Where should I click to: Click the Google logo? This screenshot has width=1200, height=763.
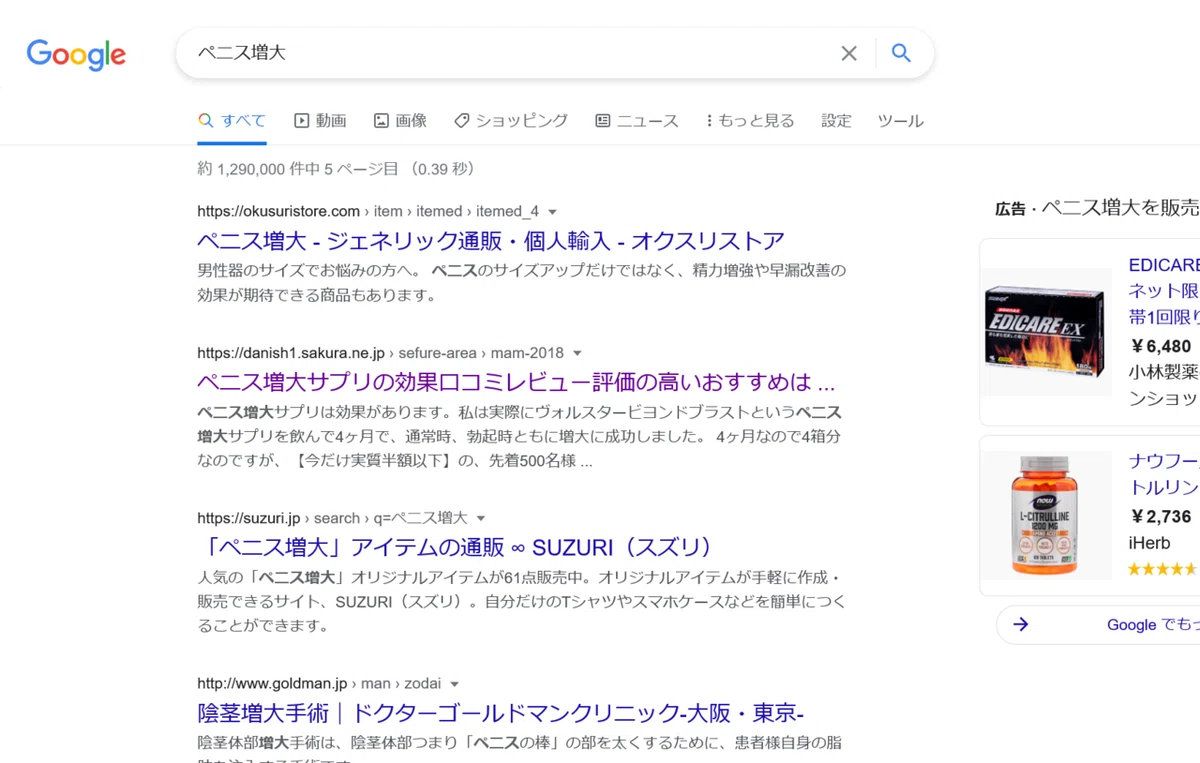click(76, 54)
